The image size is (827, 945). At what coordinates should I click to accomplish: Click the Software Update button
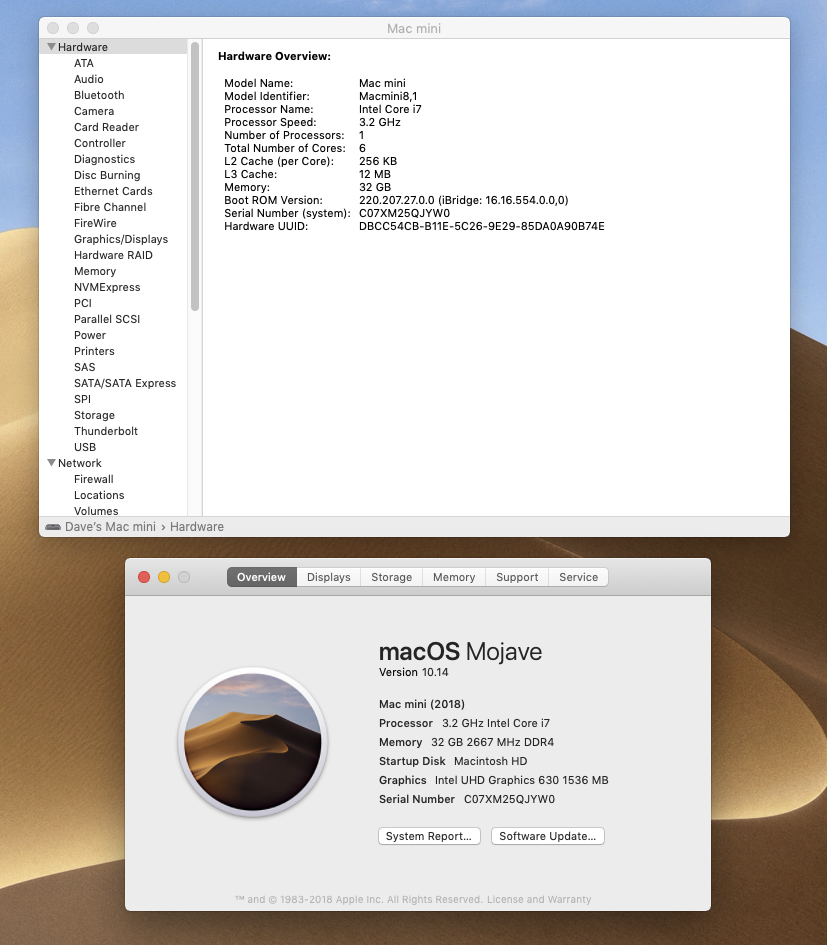coord(547,836)
